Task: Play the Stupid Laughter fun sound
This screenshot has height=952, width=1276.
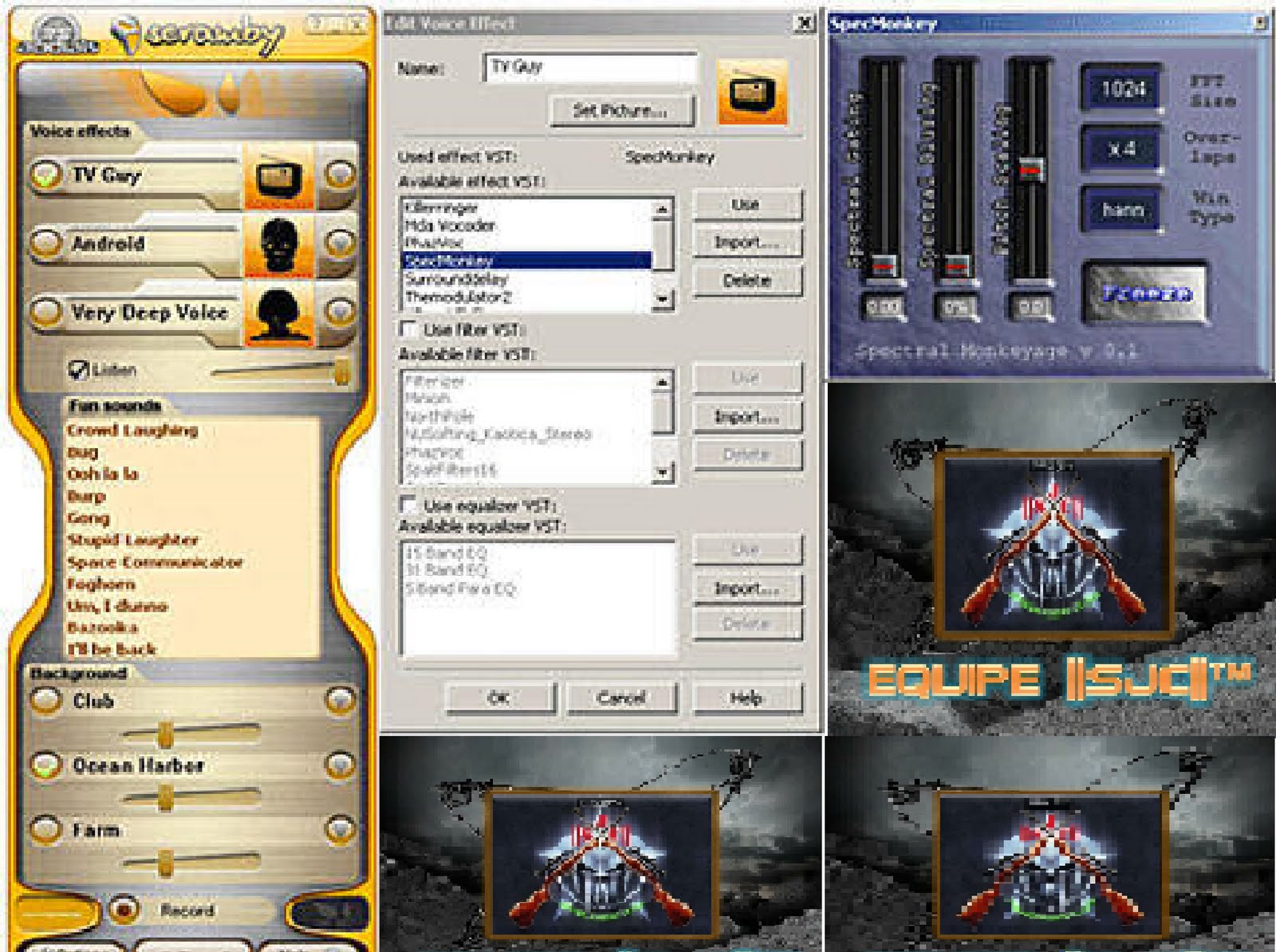Action: (132, 540)
